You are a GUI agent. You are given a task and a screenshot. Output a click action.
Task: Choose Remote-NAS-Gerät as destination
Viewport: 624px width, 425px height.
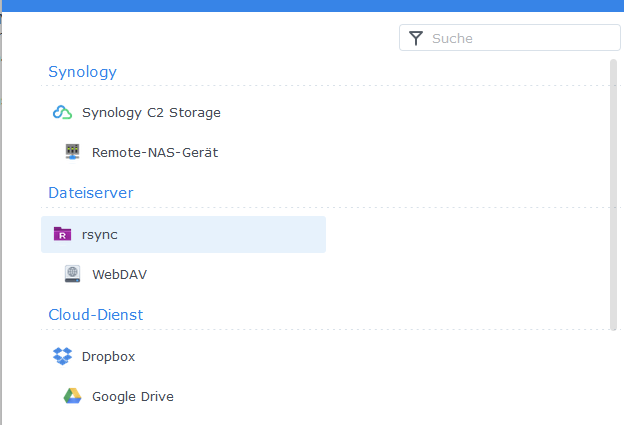click(155, 153)
